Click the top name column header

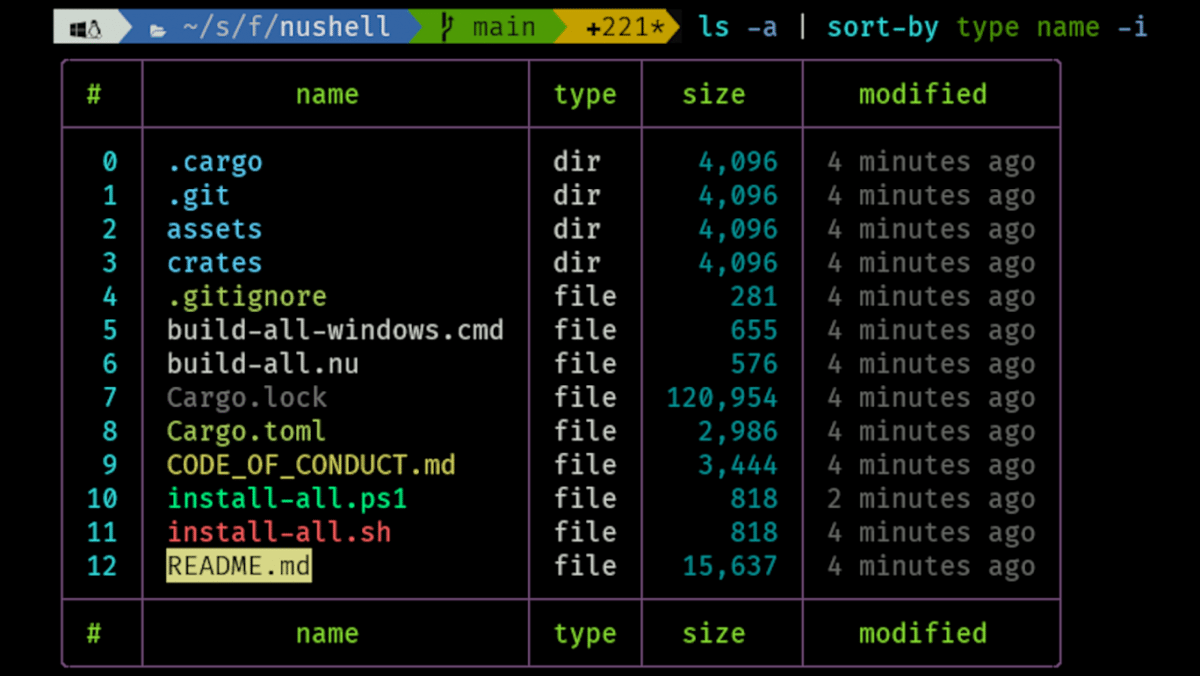pos(327,94)
